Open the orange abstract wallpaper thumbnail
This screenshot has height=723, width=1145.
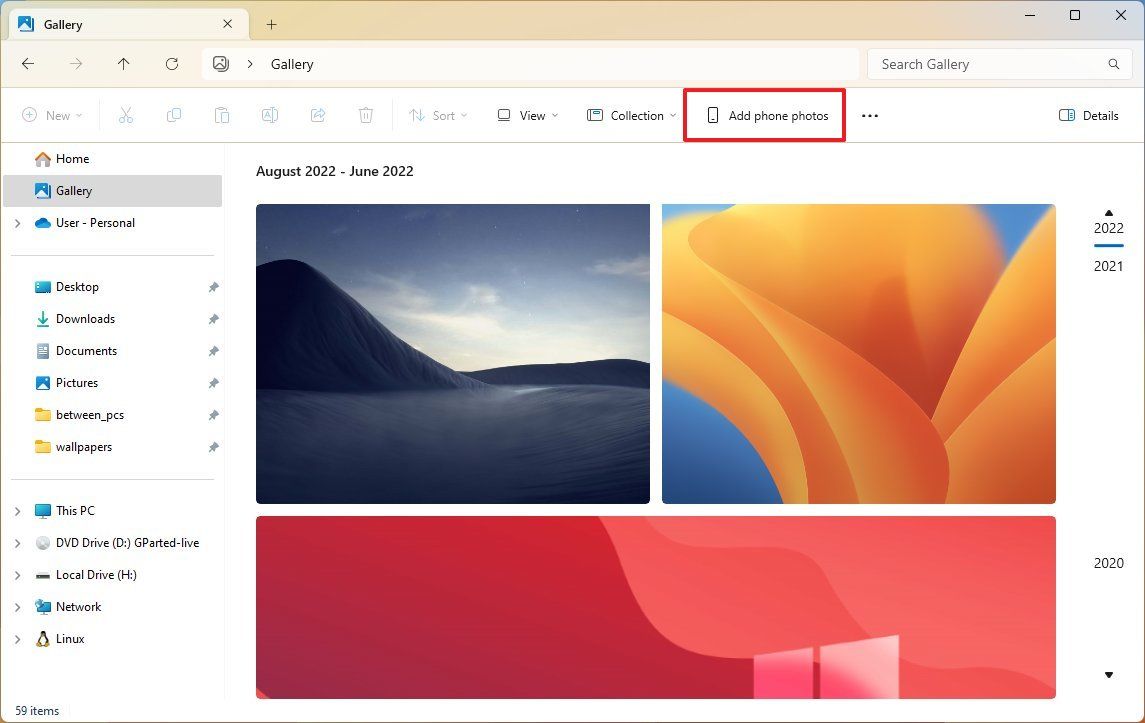click(x=858, y=353)
